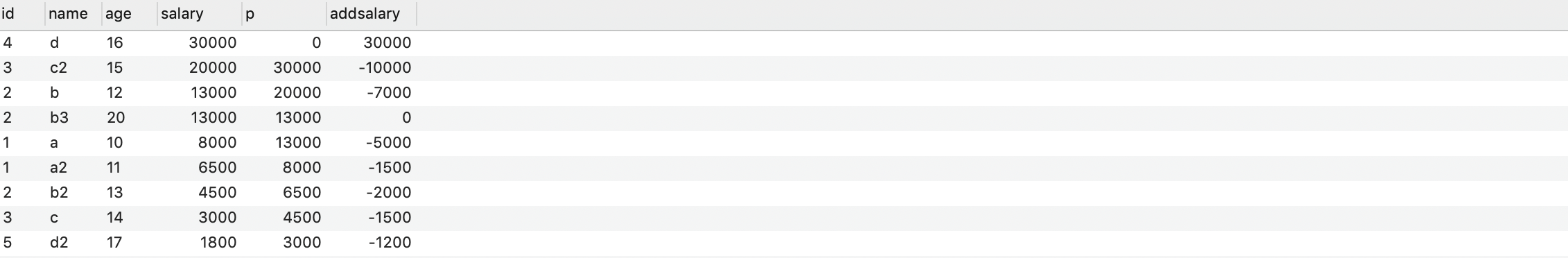Screen dimensions: 1568x258
Task: Click the salary column header
Action: [200, 14]
